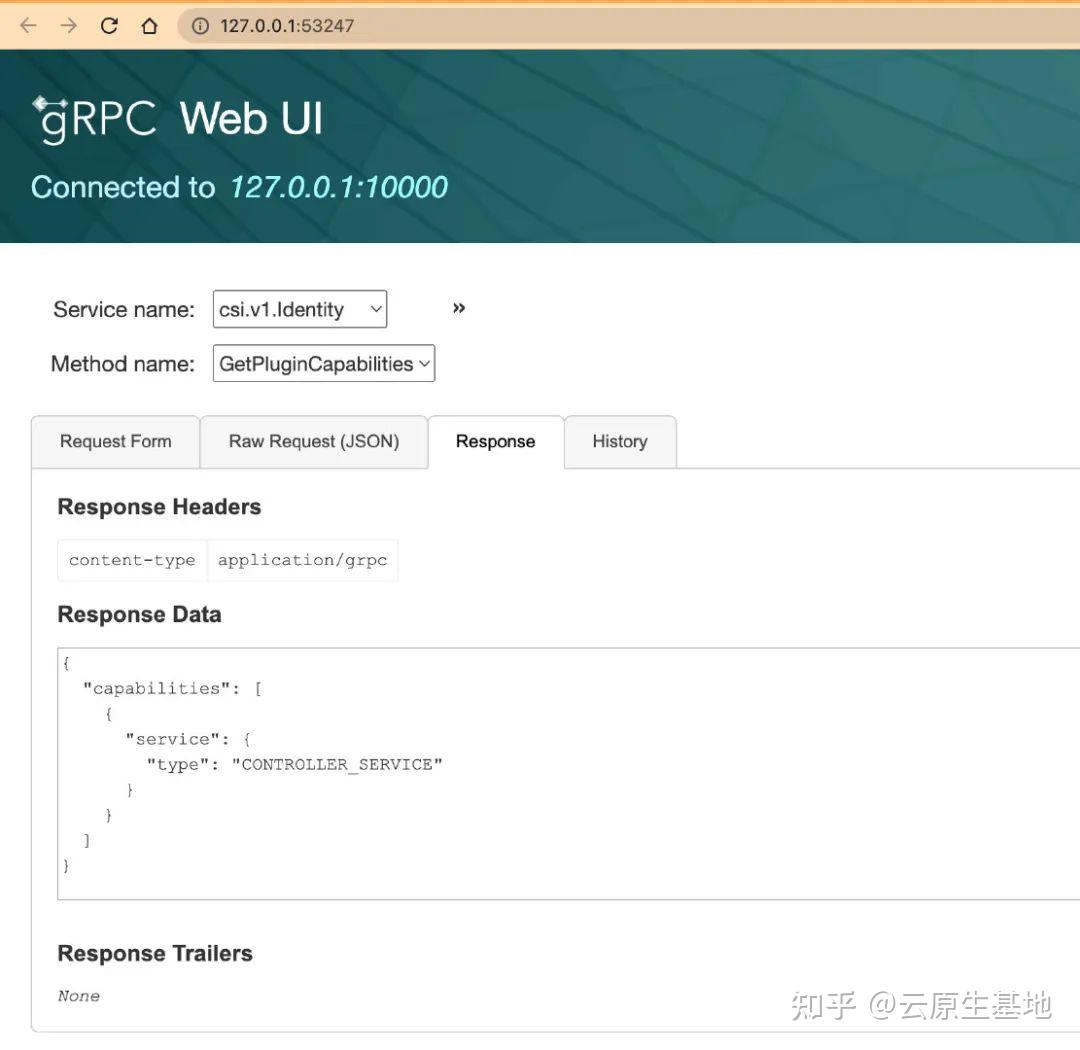Viewport: 1080px width, 1050px height.
Task: Click the "CONTROLLER_SERVICE" value in response
Action: (337, 764)
